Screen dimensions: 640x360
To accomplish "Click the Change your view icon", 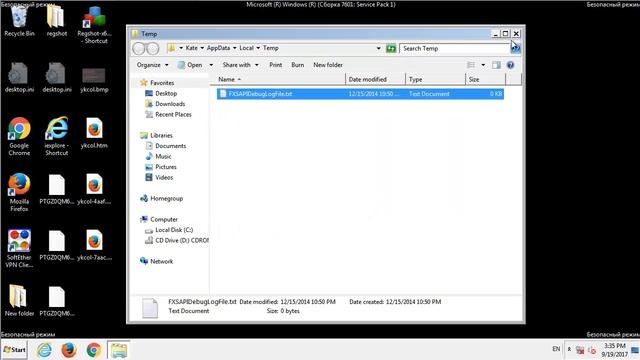I will 471,65.
